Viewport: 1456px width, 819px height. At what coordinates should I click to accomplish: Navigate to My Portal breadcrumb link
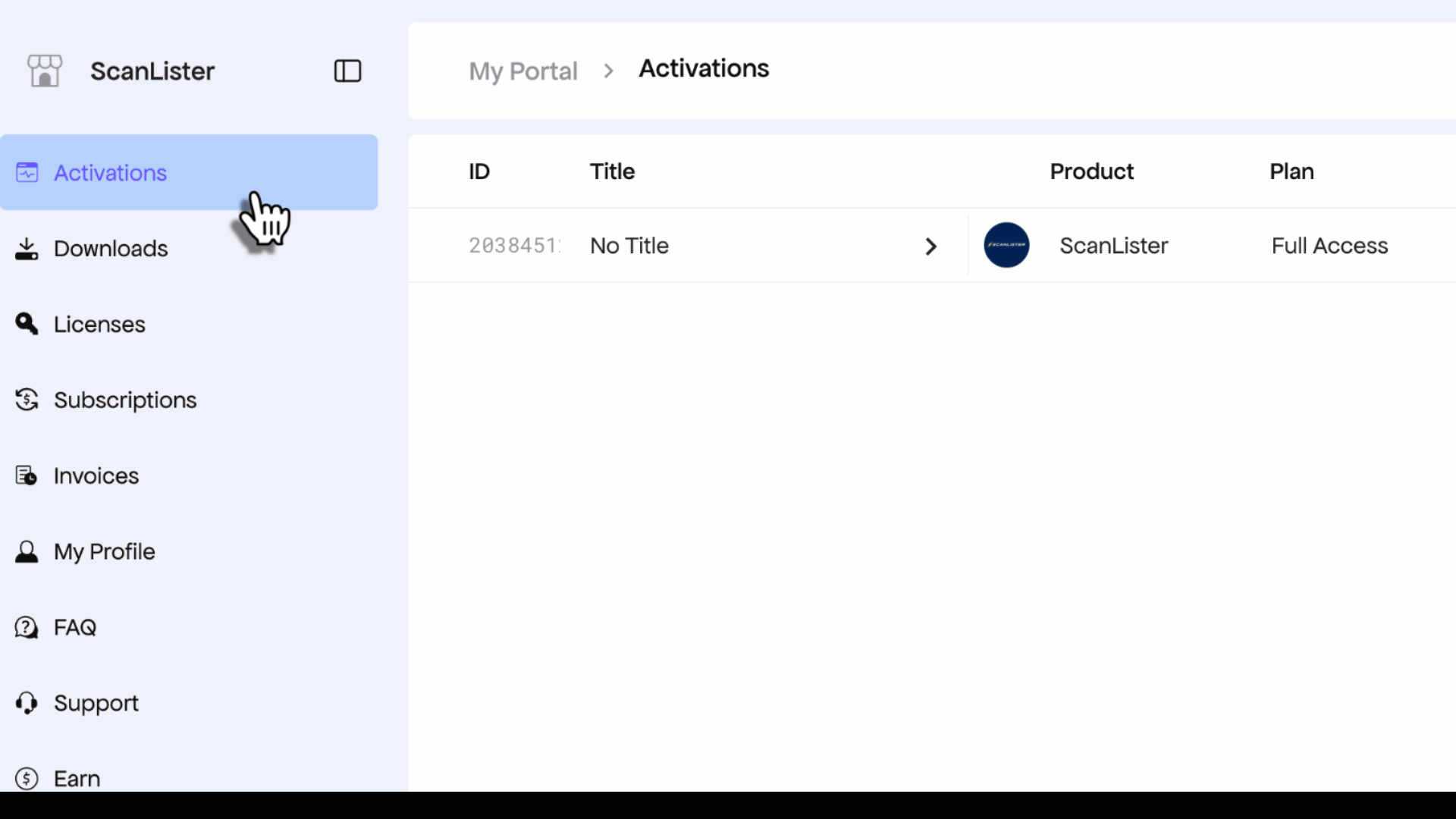[523, 71]
